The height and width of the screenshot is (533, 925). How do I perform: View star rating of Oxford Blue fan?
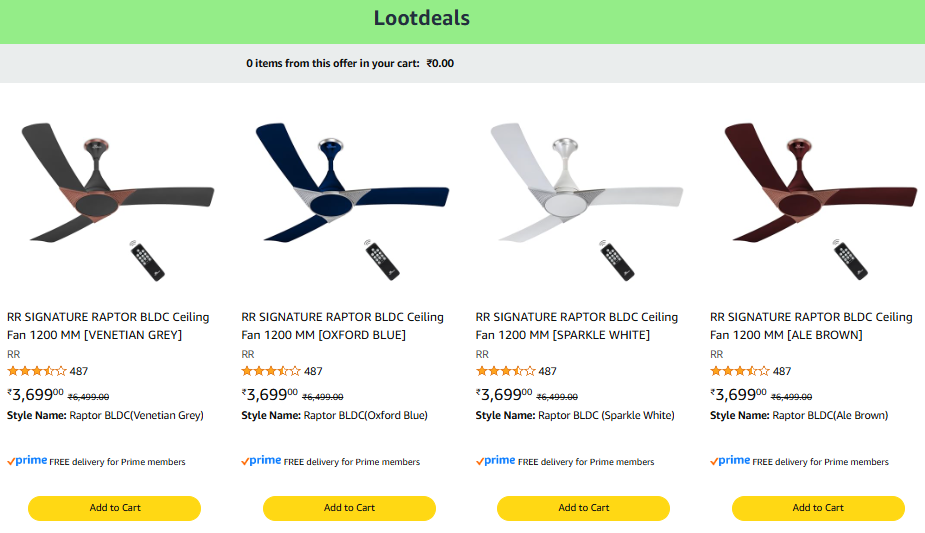(271, 371)
